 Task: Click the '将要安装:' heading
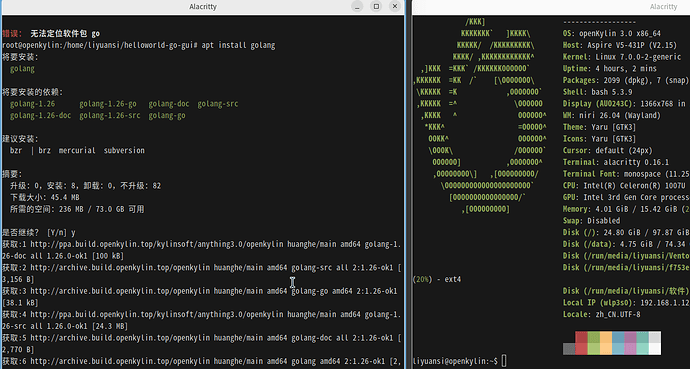point(20,57)
